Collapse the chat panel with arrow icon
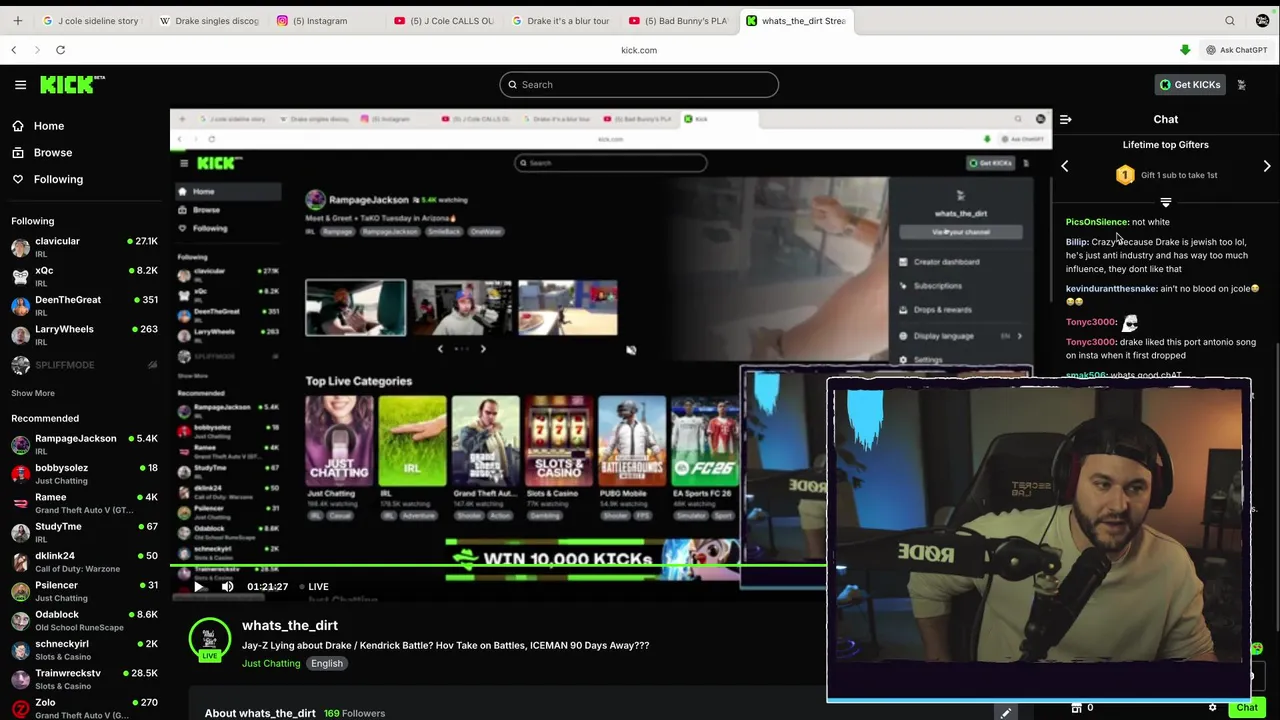The width and height of the screenshot is (1280, 720). point(1065,119)
